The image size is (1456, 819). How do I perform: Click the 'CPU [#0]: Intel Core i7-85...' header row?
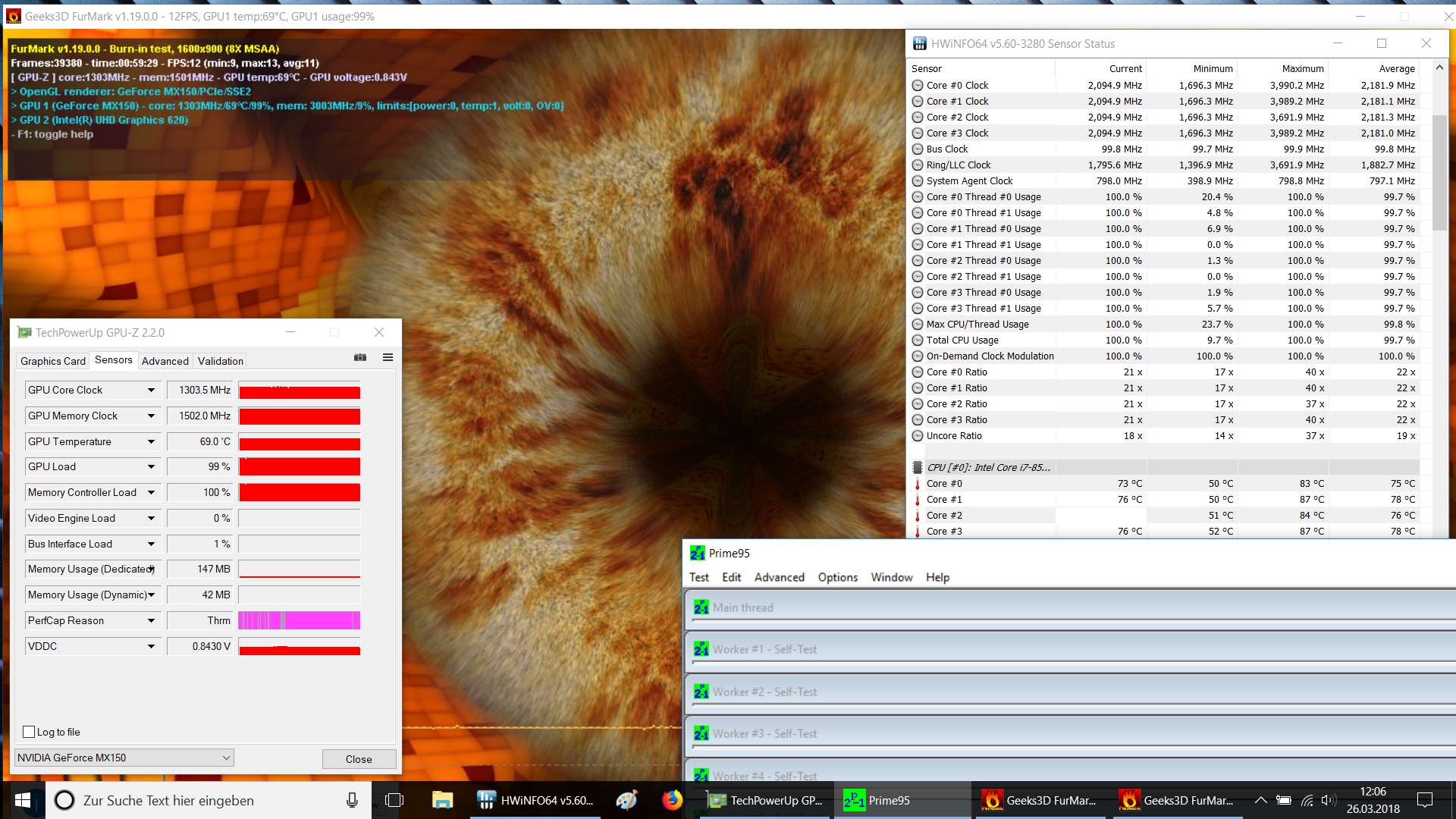1164,468
